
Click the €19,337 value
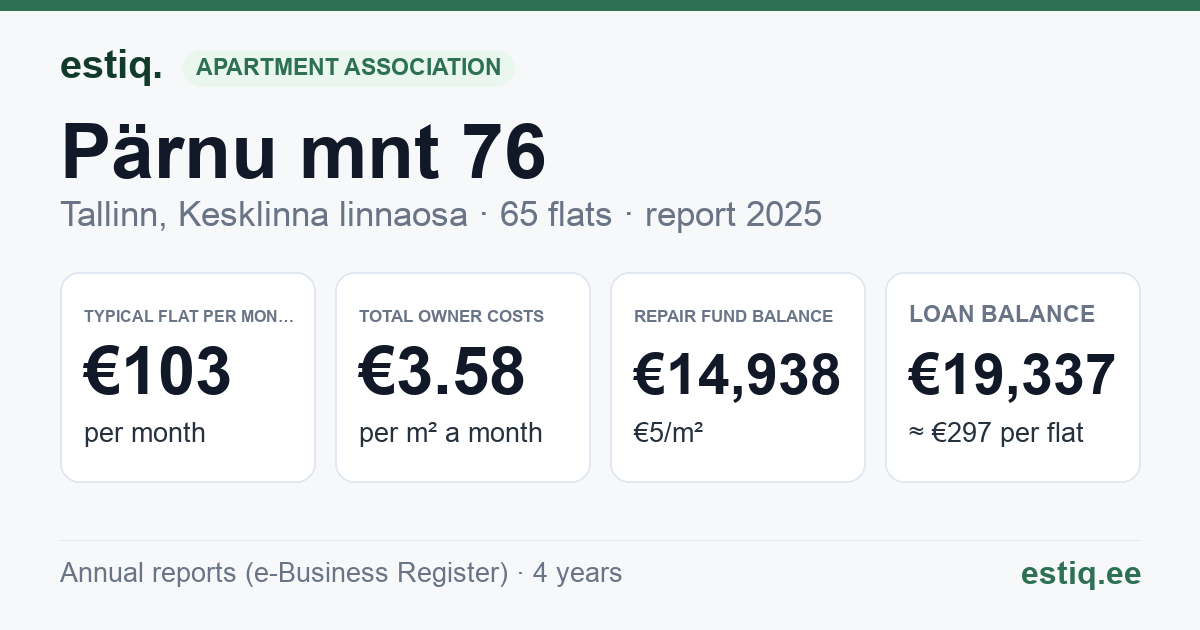[1012, 375]
